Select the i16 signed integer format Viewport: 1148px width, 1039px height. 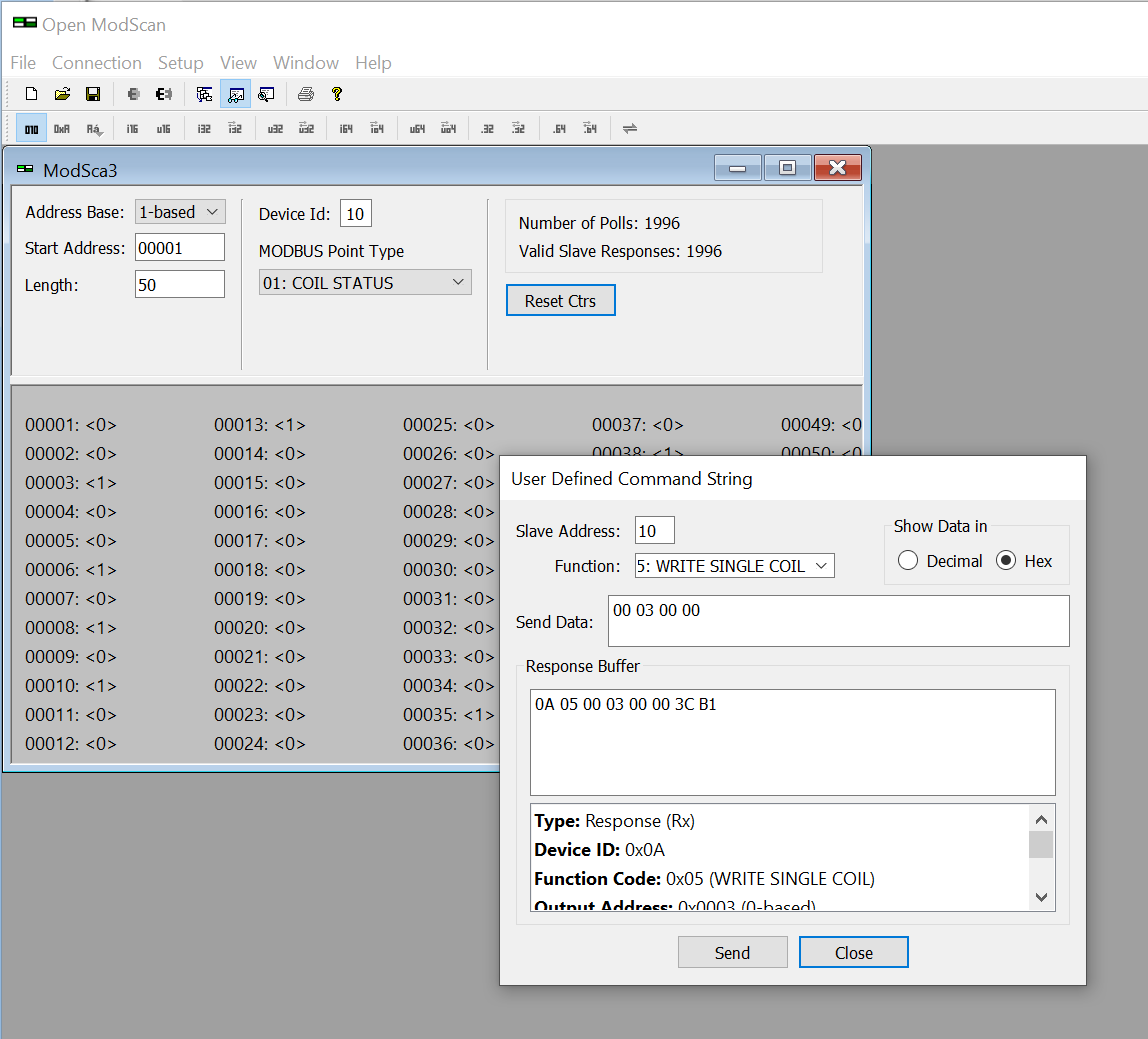(x=133, y=129)
